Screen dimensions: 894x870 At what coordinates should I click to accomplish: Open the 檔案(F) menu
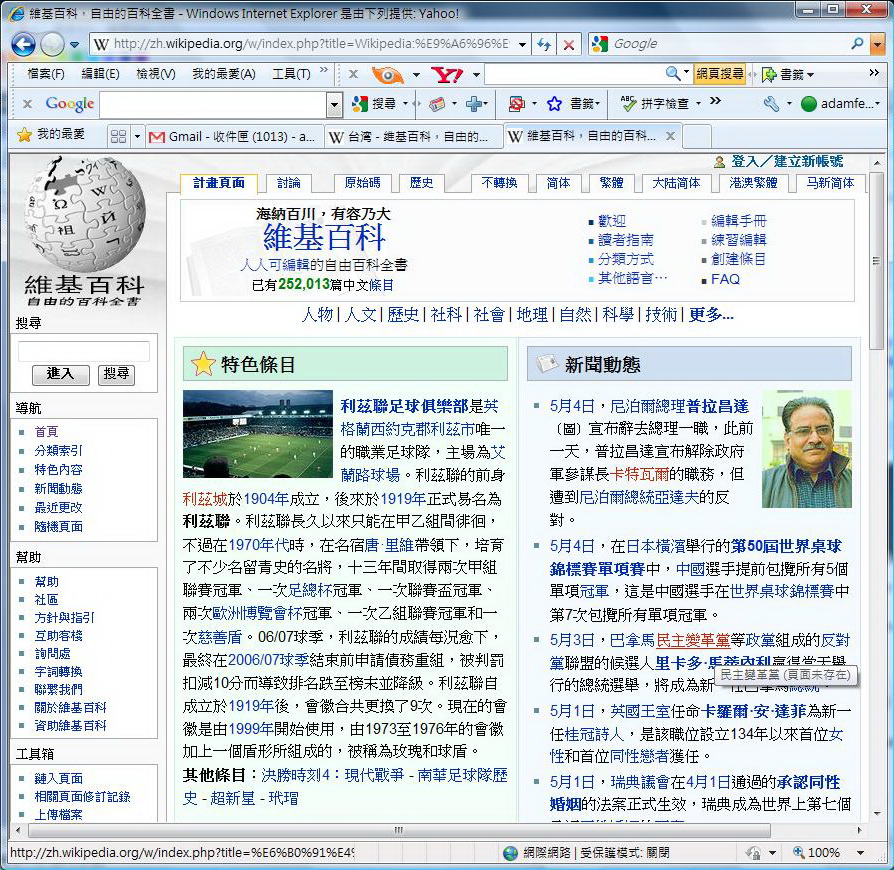(46, 74)
